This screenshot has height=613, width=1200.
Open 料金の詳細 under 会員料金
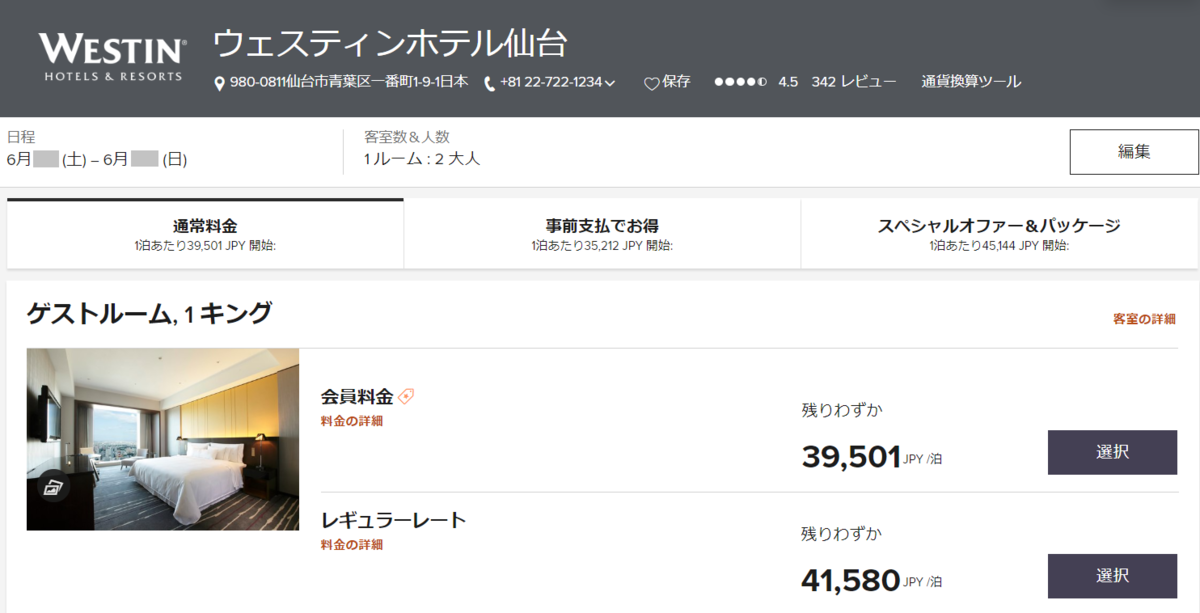click(352, 421)
